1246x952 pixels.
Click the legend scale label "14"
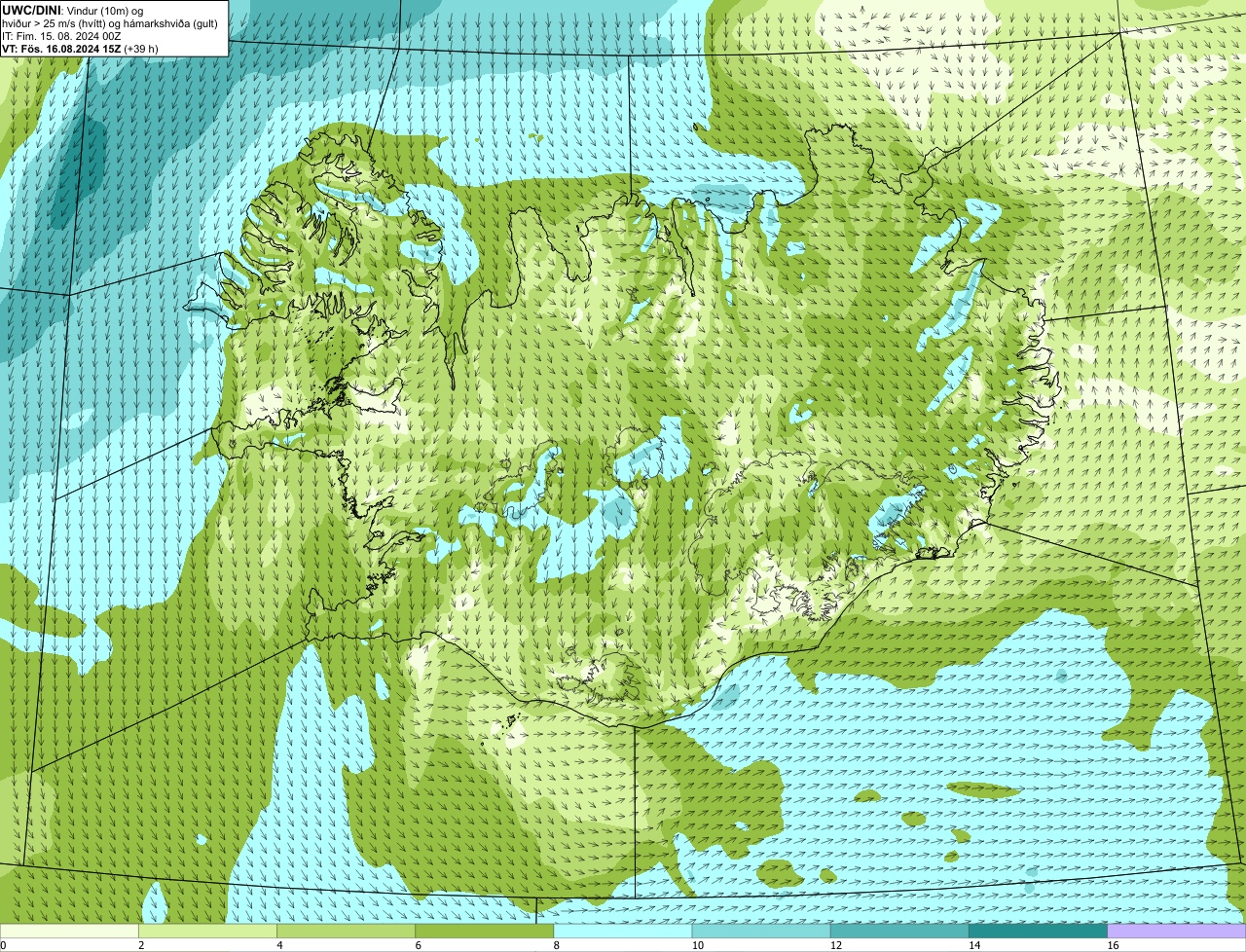tap(974, 945)
